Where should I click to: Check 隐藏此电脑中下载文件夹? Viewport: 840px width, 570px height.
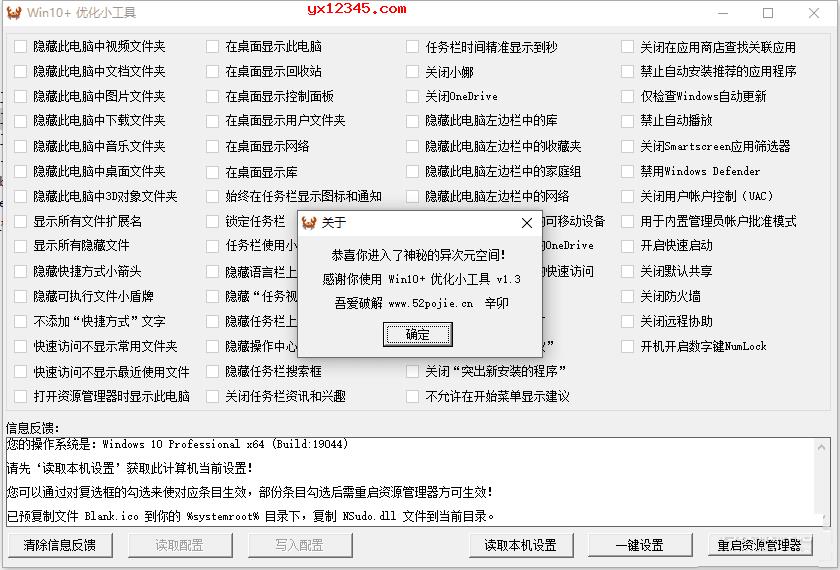click(x=20, y=121)
